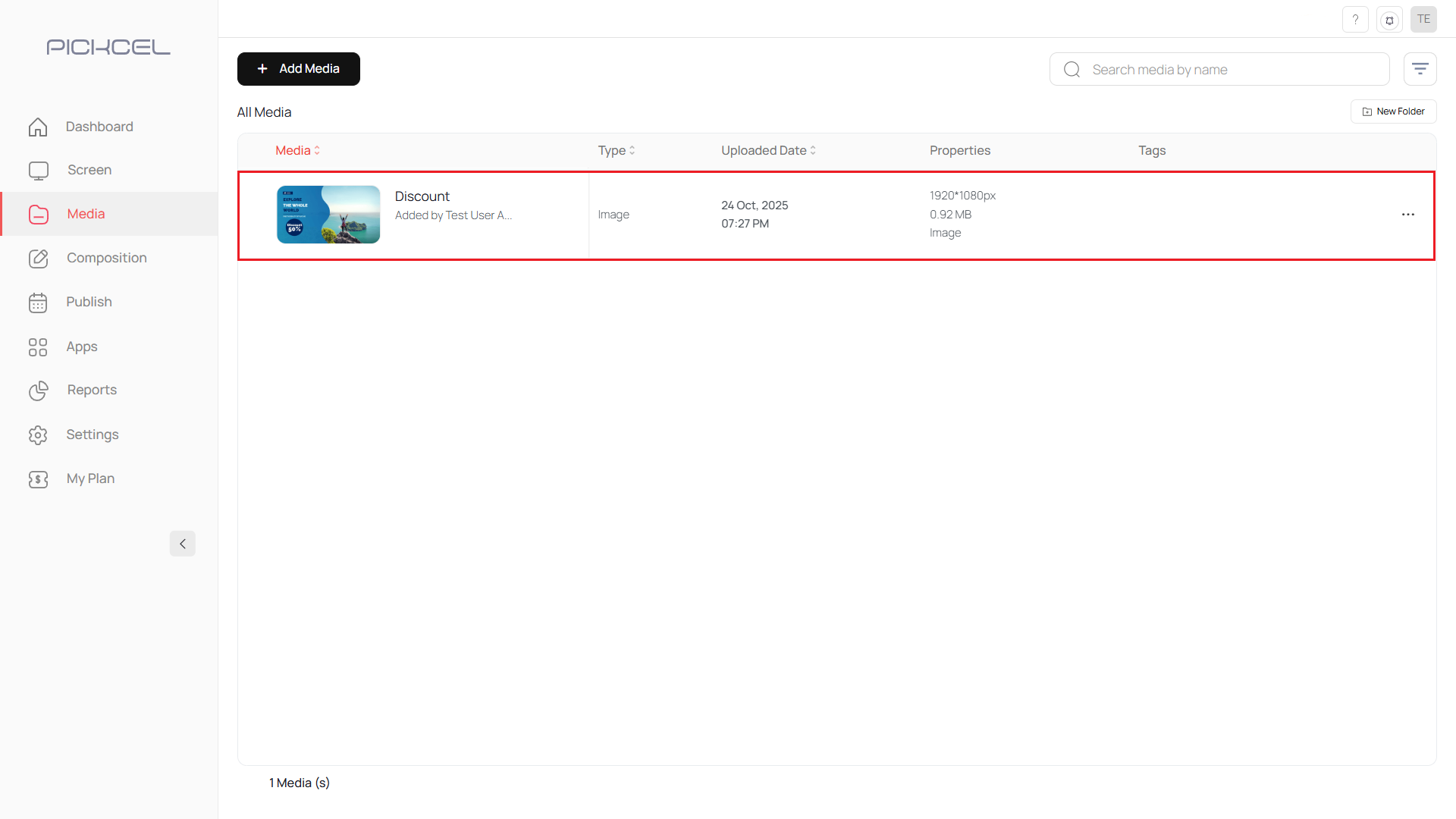Collapse the left navigation sidebar
The width and height of the screenshot is (1456, 819).
(182, 544)
